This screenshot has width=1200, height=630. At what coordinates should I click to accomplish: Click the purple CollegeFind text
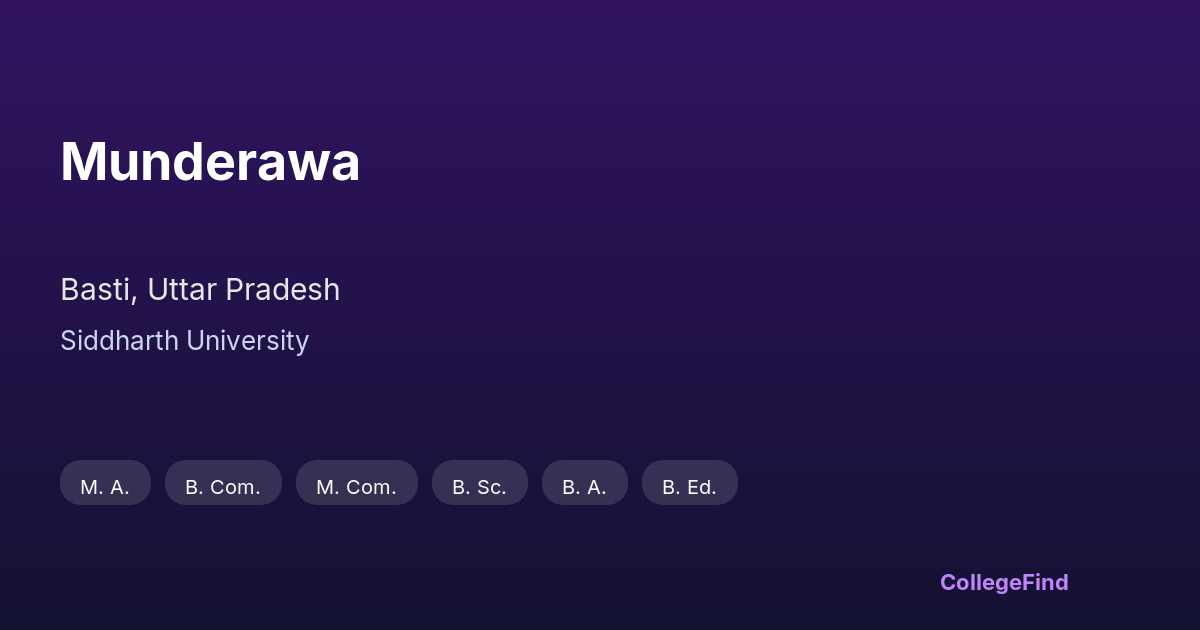1003,582
